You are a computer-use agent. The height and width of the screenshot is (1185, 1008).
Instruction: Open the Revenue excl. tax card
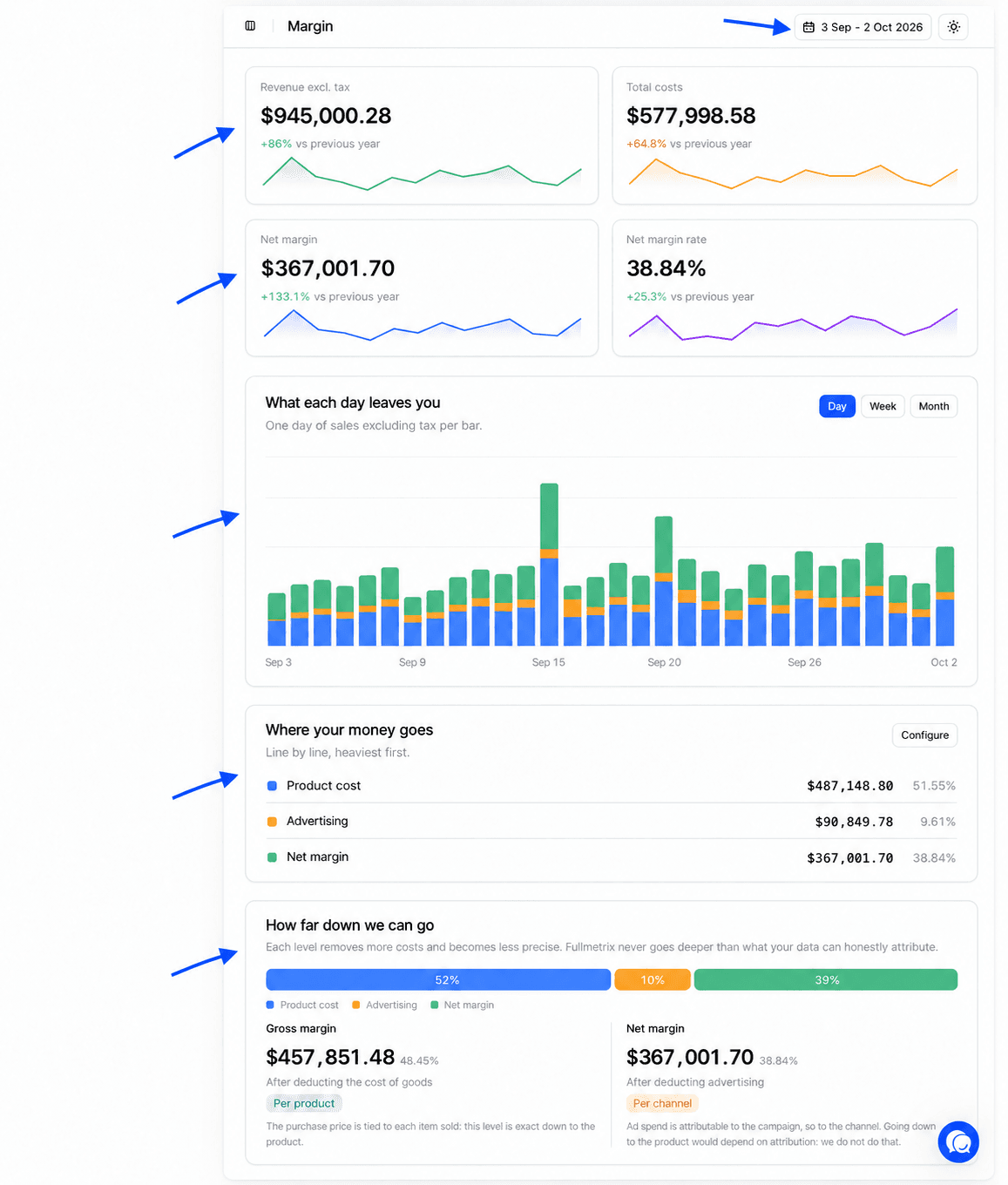pos(422,136)
